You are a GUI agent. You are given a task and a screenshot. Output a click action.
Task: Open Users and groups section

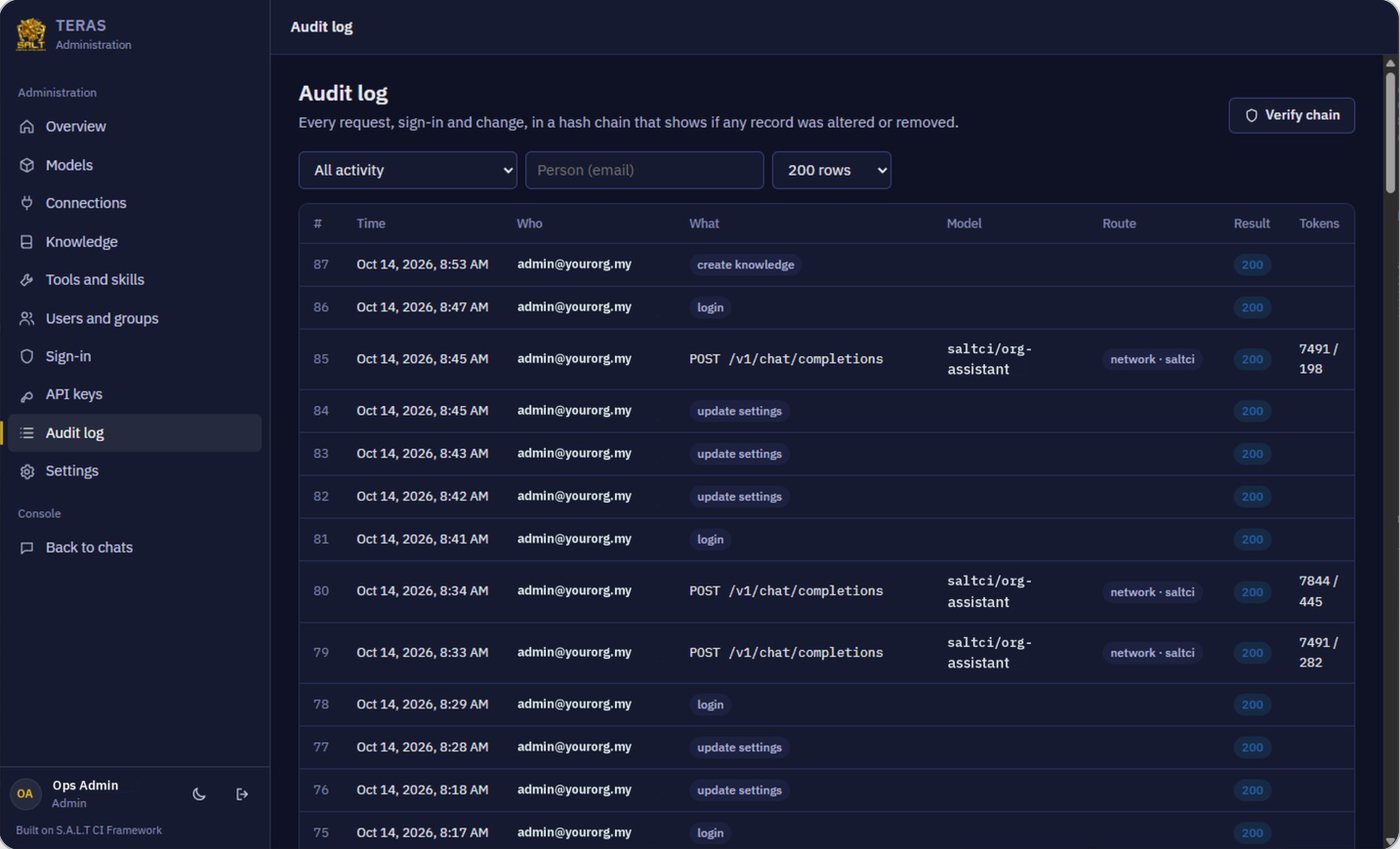134,318
